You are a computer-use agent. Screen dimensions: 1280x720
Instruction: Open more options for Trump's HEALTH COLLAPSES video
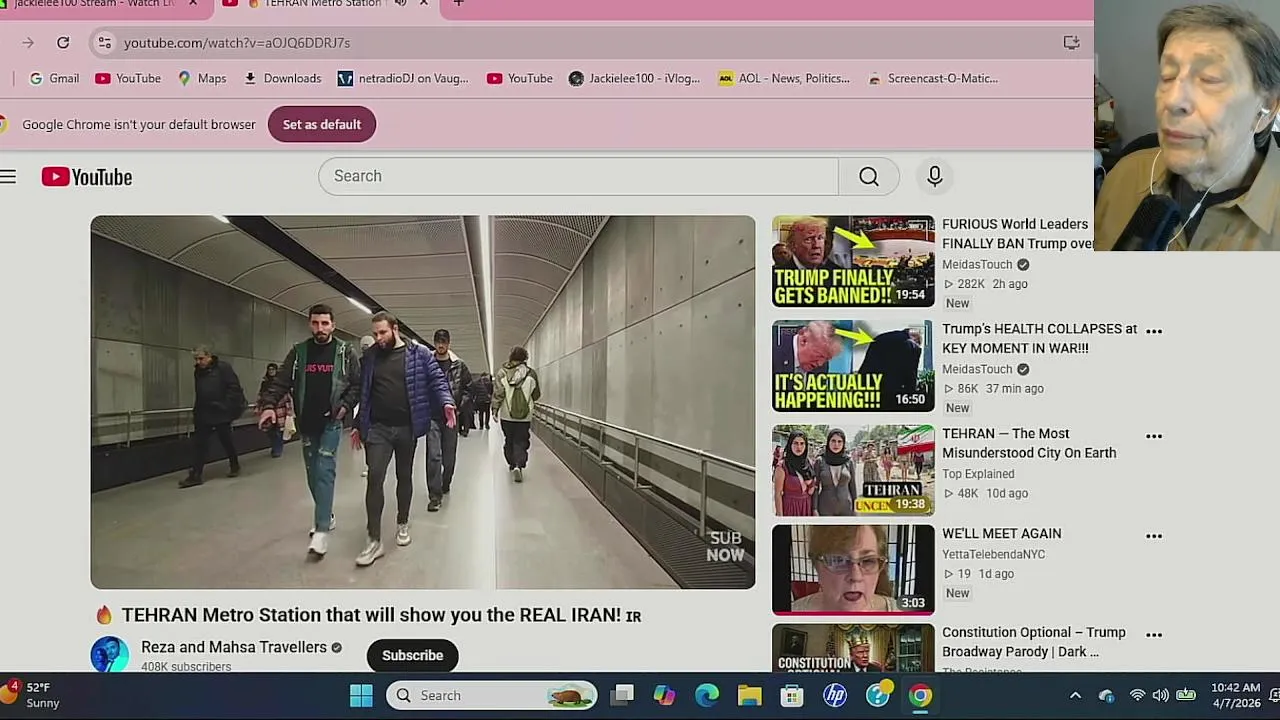tap(1154, 331)
